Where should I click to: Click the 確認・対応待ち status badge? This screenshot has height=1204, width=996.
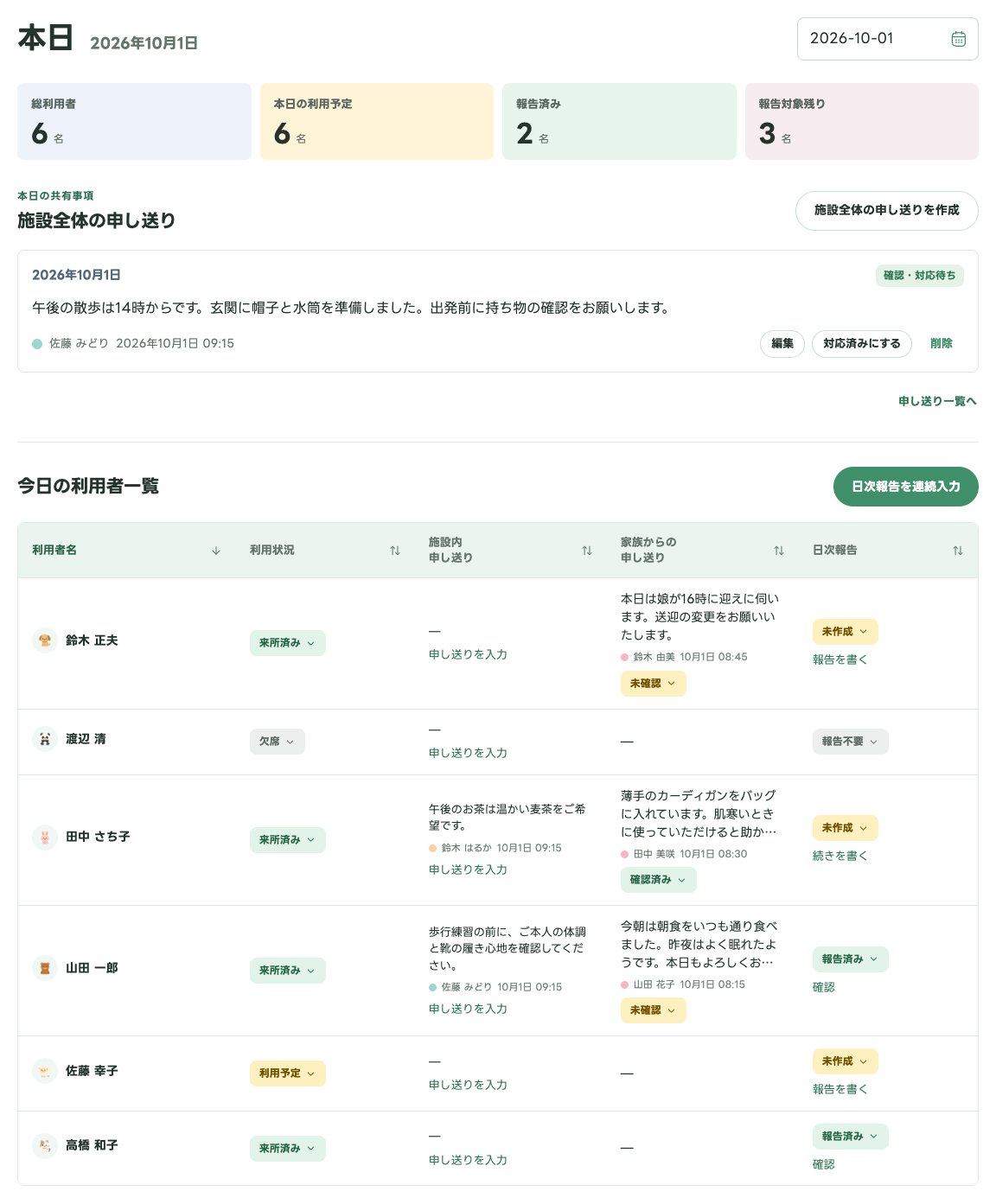point(920,276)
